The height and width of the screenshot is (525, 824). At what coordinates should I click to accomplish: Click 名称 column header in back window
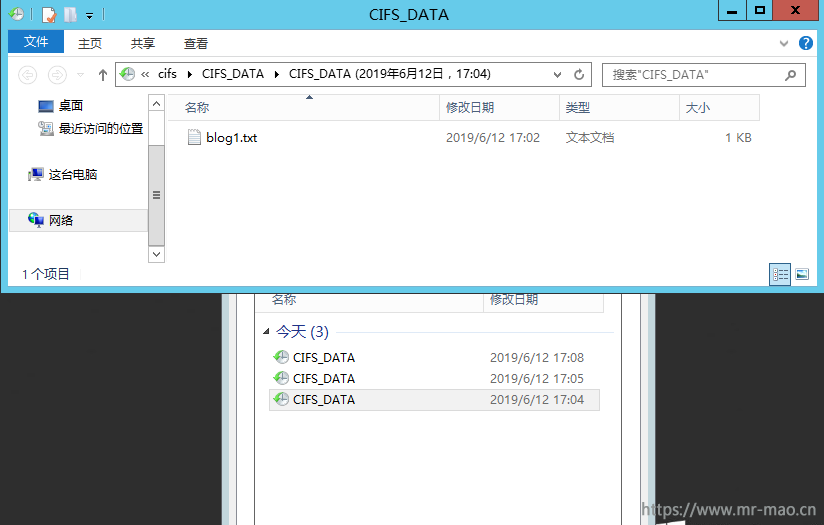369,302
